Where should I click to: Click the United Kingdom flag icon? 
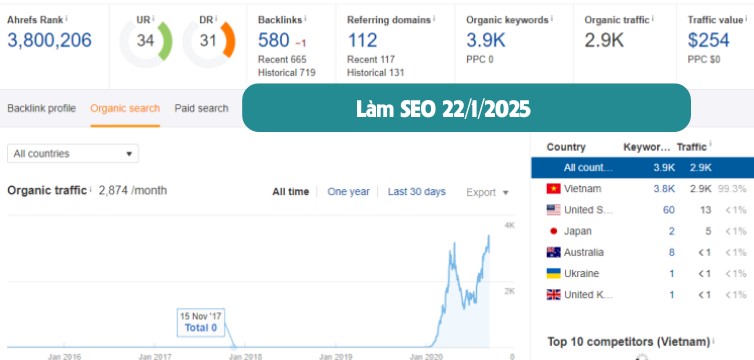click(x=553, y=295)
